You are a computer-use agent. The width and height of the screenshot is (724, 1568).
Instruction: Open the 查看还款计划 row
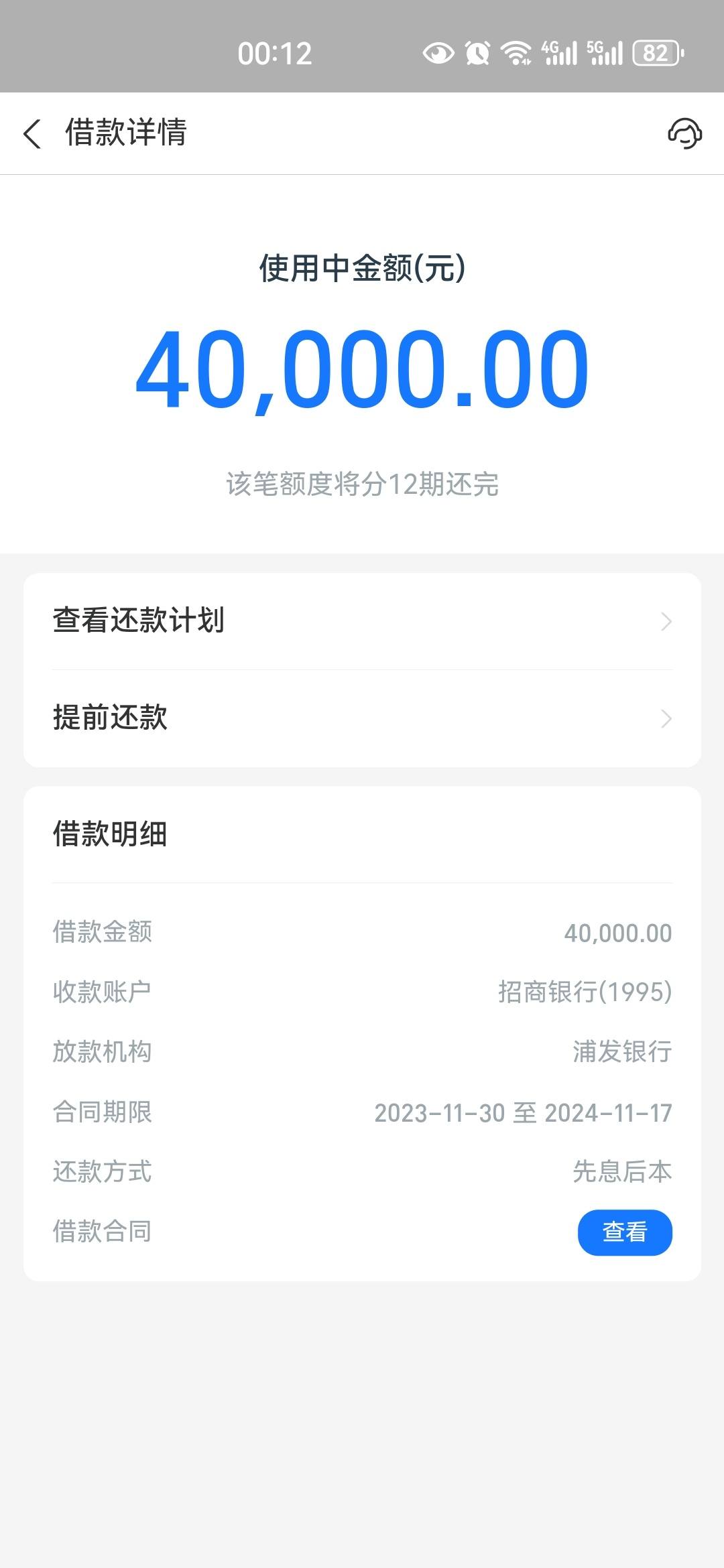pyautogui.click(x=362, y=621)
